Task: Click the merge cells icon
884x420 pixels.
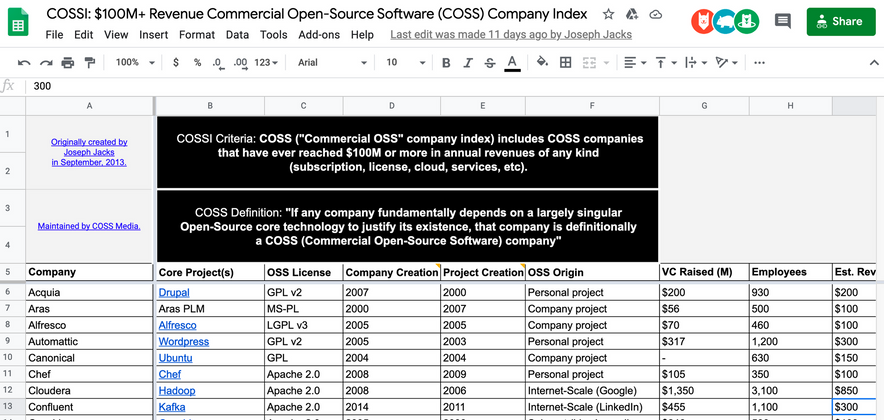Action: coord(589,63)
